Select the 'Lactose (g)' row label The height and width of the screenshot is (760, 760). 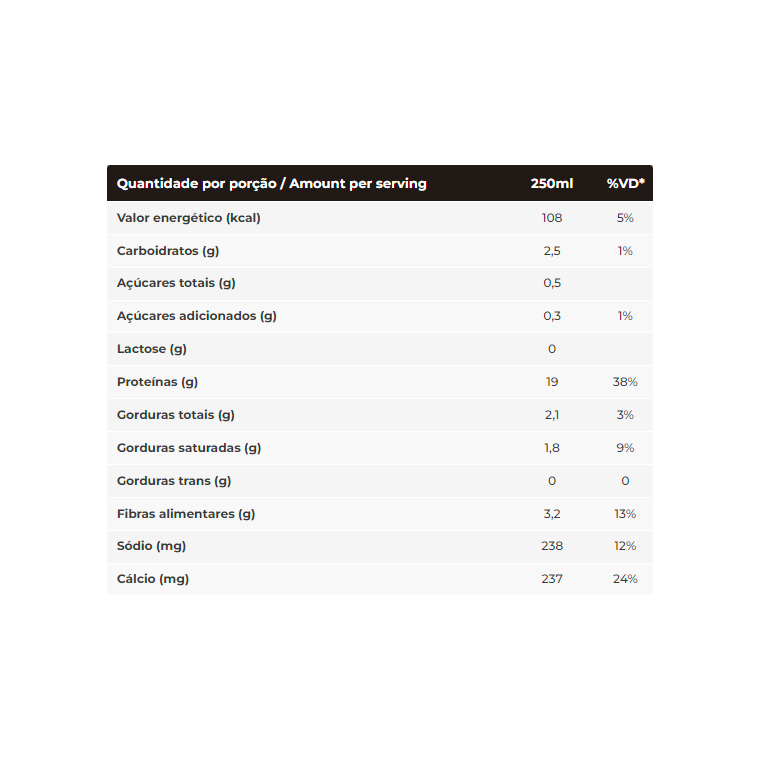[x=152, y=349]
